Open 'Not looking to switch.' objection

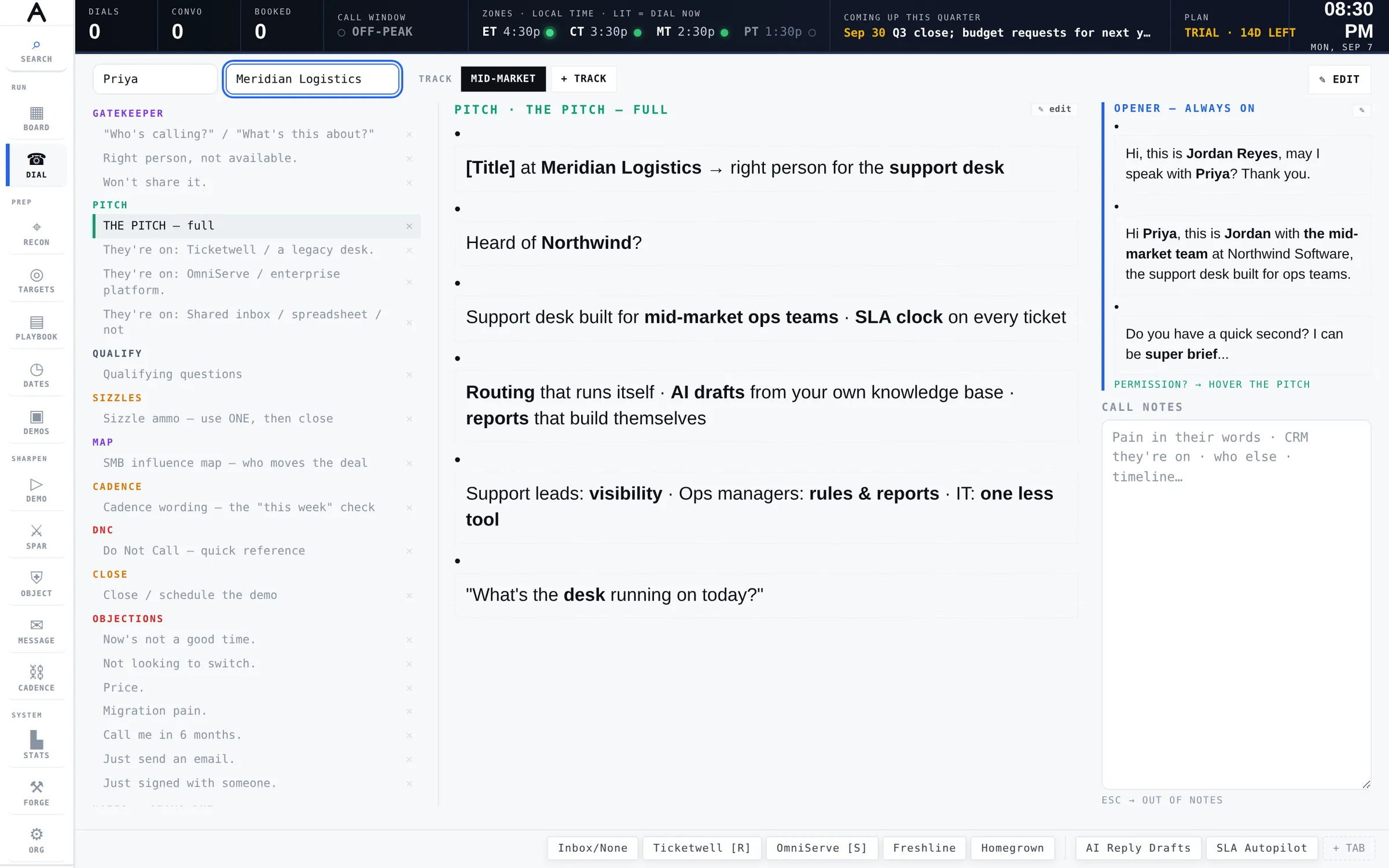point(256,664)
